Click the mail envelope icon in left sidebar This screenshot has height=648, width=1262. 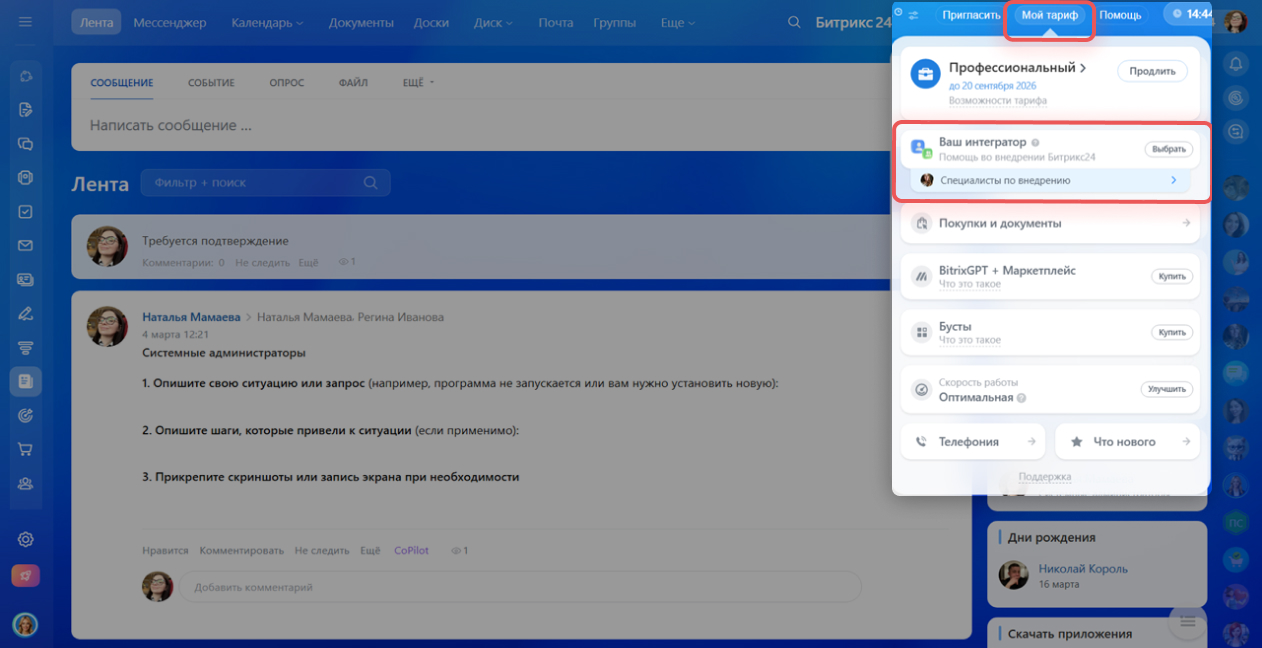26,246
